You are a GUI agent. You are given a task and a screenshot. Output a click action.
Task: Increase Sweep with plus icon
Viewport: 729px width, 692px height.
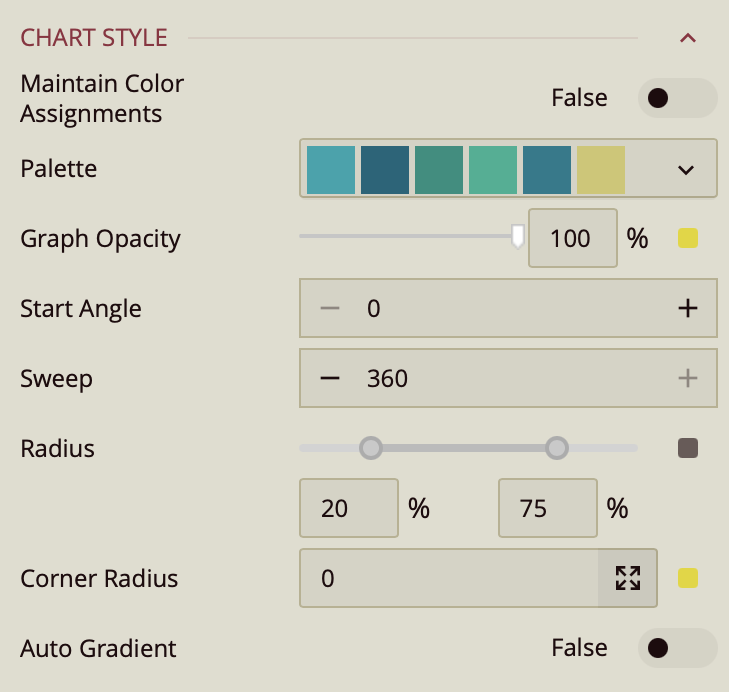[687, 378]
